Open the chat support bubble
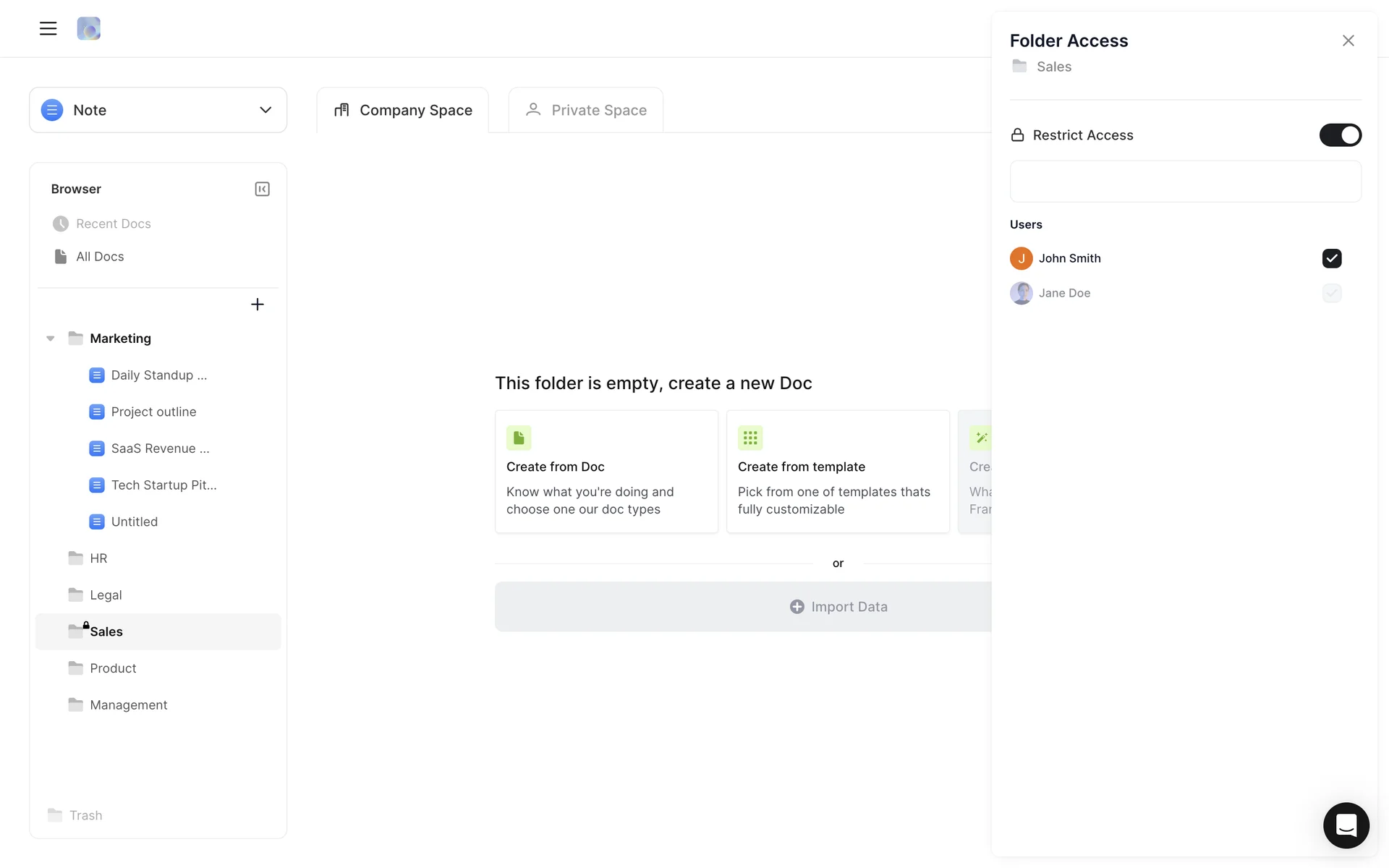Viewport: 1389px width, 868px height. coord(1346,825)
